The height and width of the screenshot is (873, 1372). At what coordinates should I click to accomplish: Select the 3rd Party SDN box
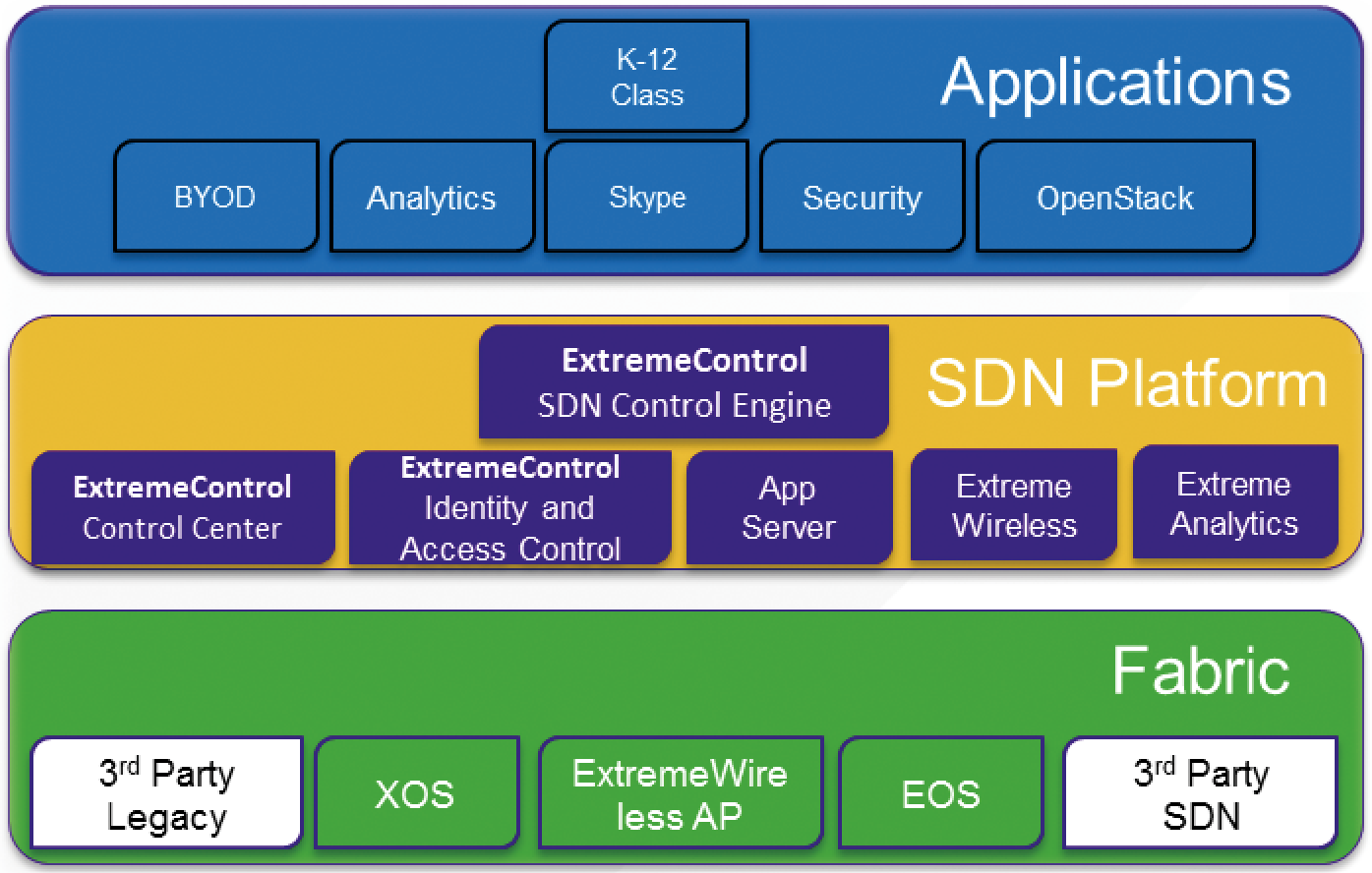1201,792
